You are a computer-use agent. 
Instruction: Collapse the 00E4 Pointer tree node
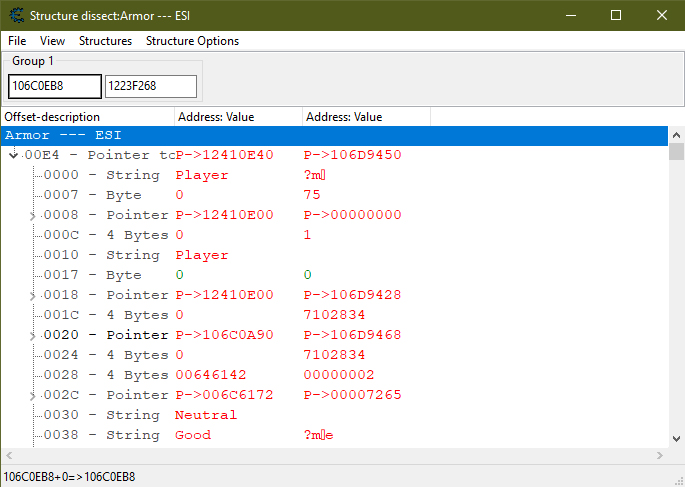13,156
